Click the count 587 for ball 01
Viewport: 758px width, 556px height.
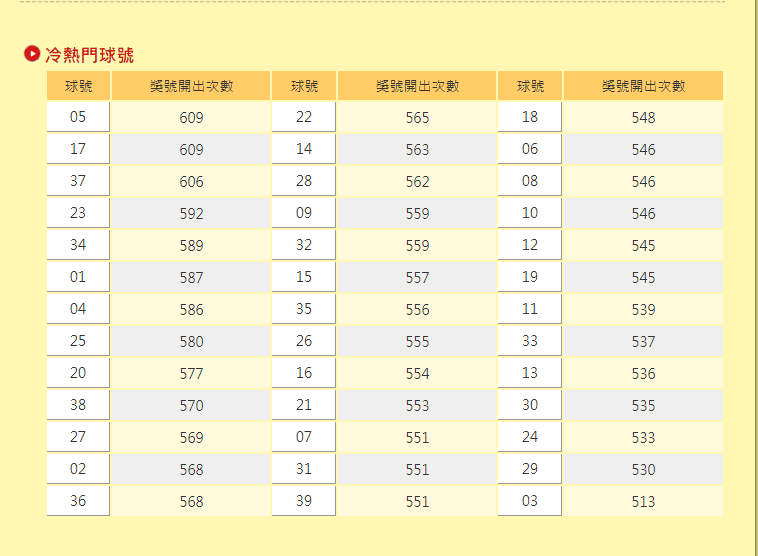point(191,277)
